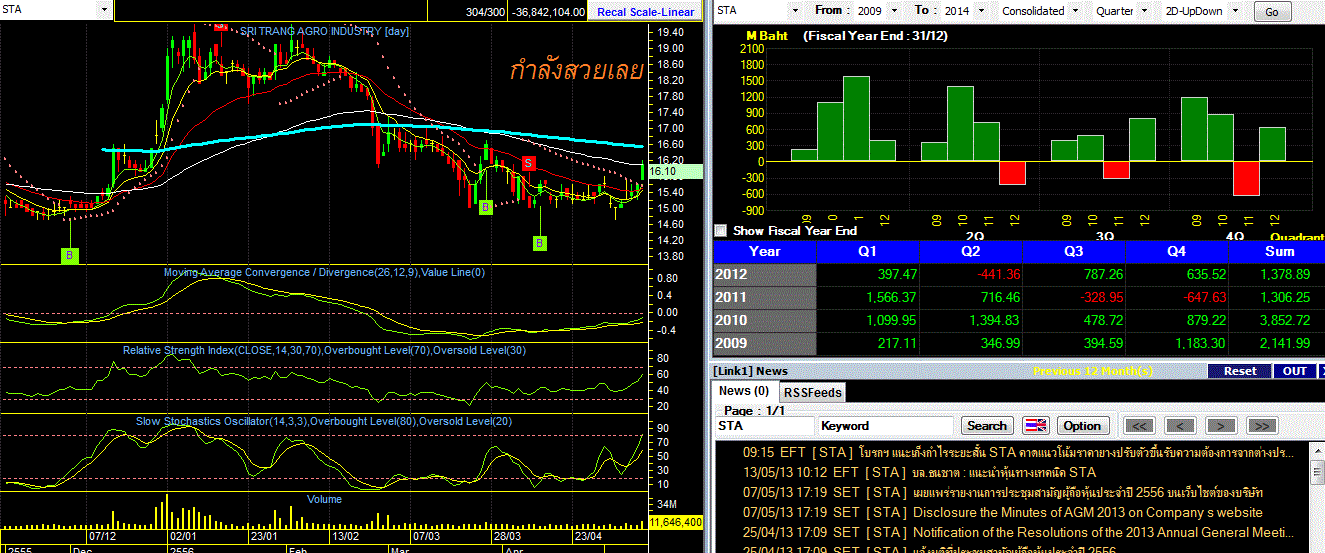Toggle the Thai/English language flag icon
The height and width of the screenshot is (553, 1325).
(x=1036, y=426)
